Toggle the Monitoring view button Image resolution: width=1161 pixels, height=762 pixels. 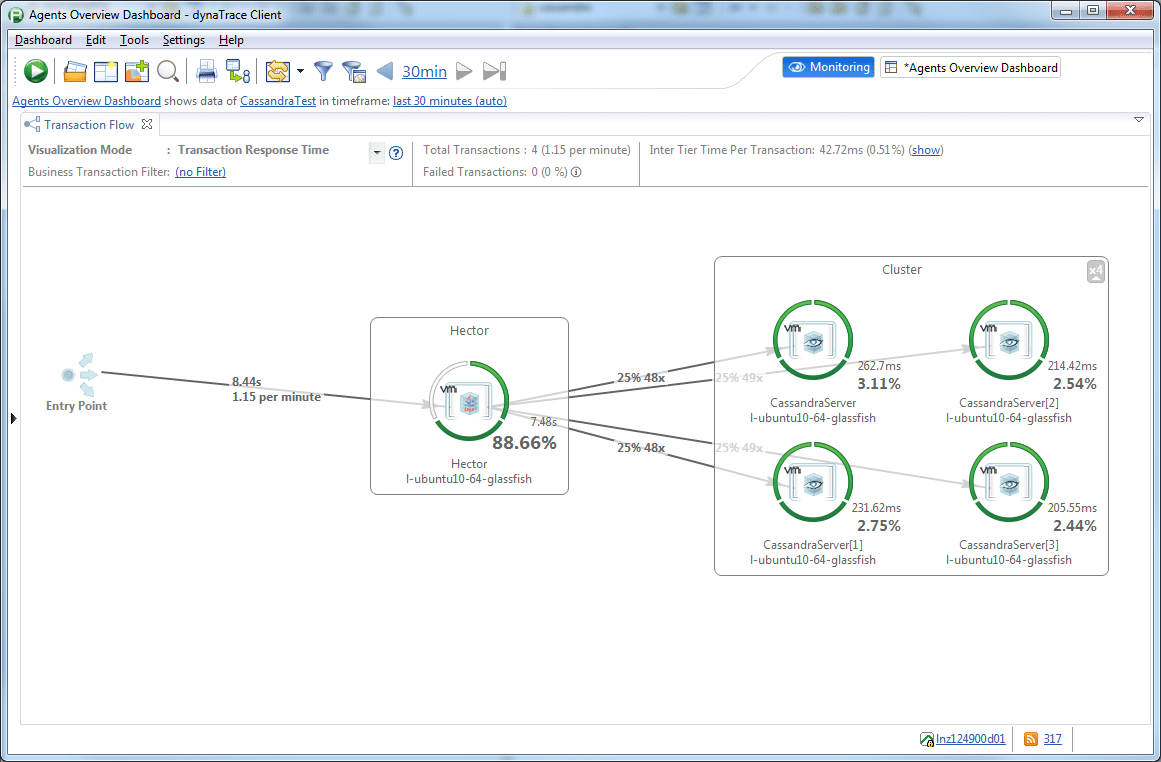[829, 67]
